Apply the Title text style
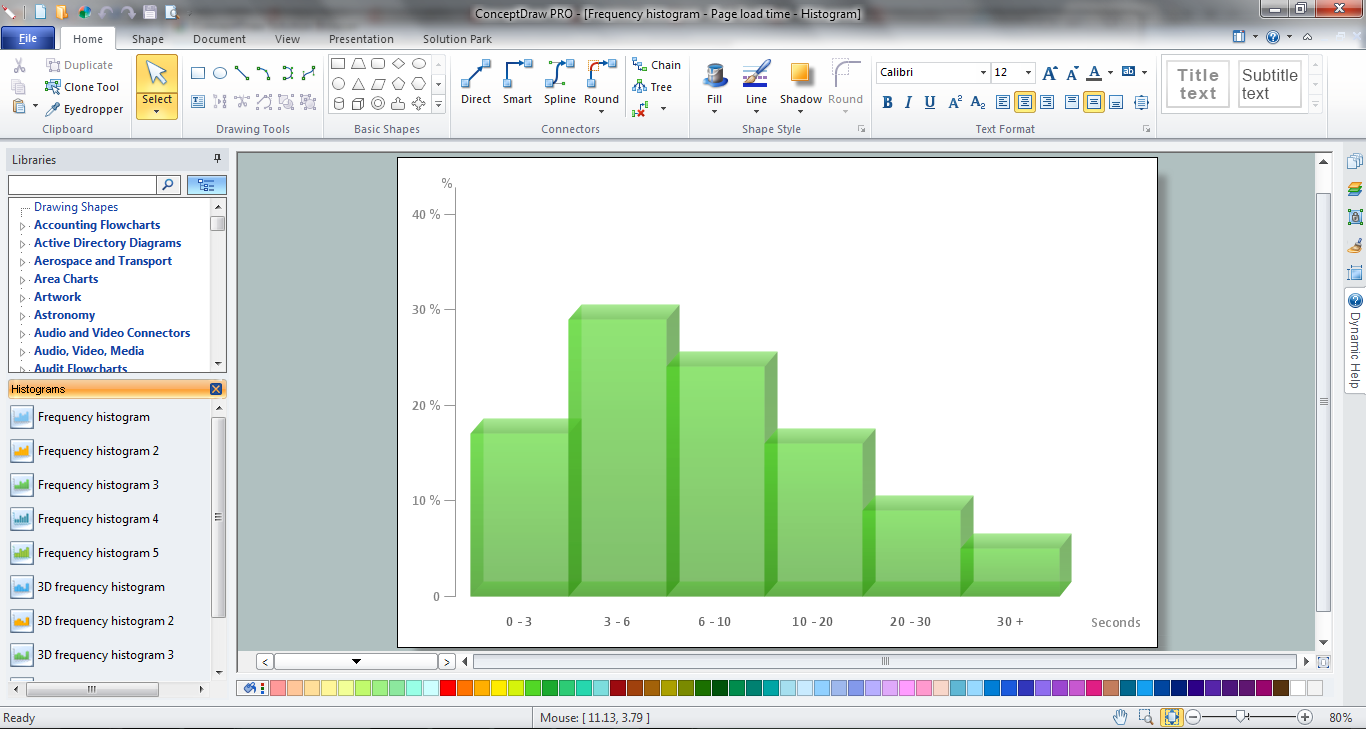1366x729 pixels. 1197,84
